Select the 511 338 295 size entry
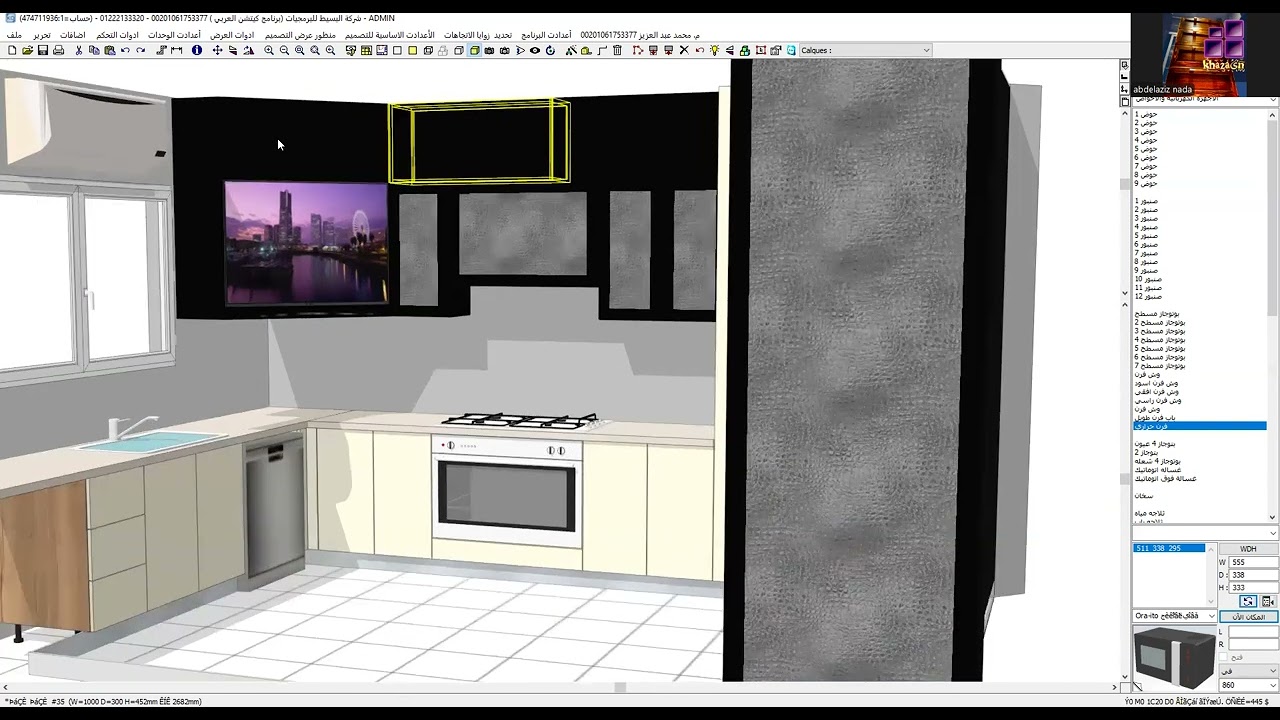This screenshot has width=1280, height=720. (1169, 548)
